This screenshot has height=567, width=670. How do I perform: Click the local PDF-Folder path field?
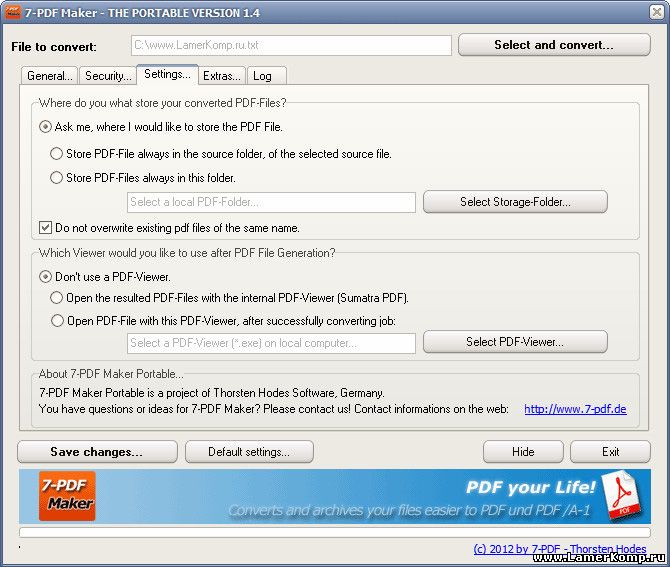pyautogui.click(x=271, y=203)
